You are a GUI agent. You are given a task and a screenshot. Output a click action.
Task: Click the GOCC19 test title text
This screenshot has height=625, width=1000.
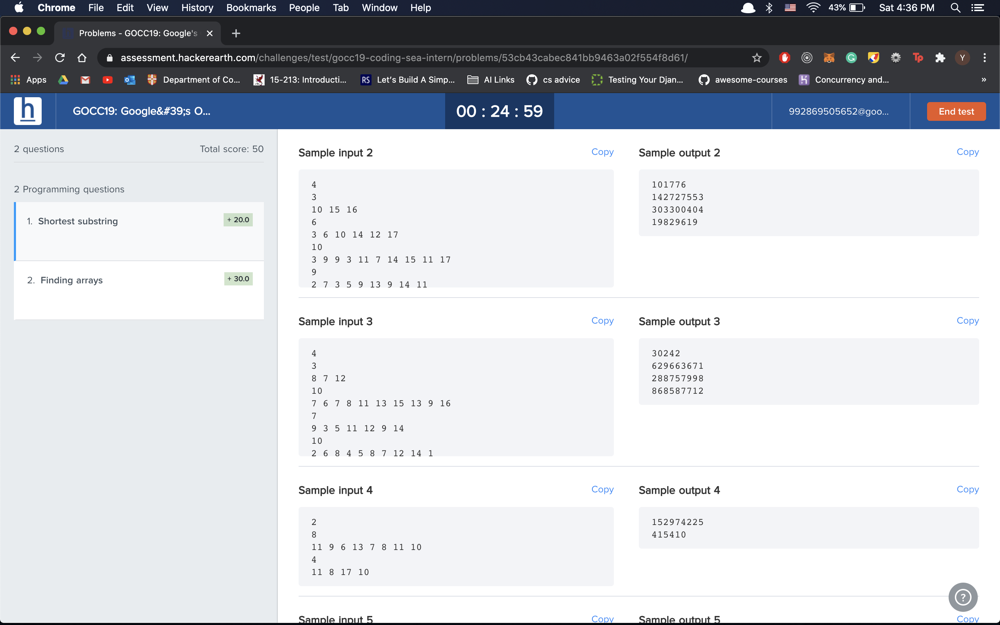pyautogui.click(x=142, y=111)
